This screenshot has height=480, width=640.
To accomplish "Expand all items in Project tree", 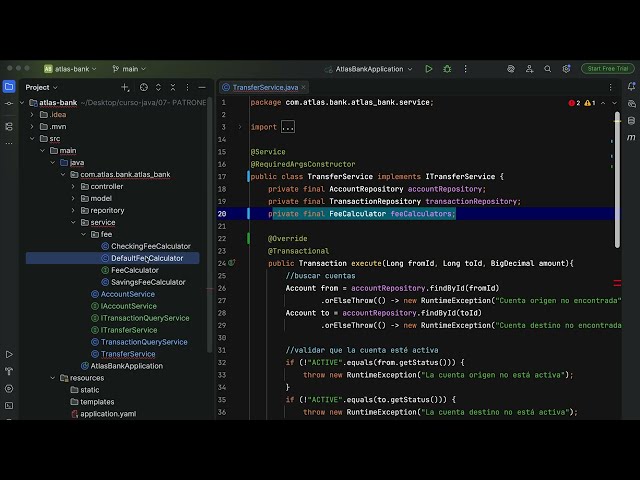I will [x=158, y=87].
